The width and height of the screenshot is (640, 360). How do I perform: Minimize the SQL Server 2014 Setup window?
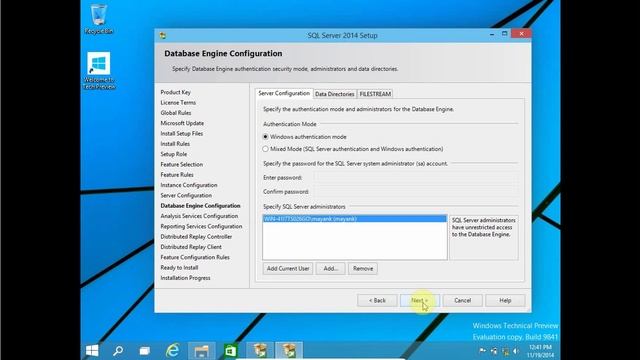pos(492,34)
